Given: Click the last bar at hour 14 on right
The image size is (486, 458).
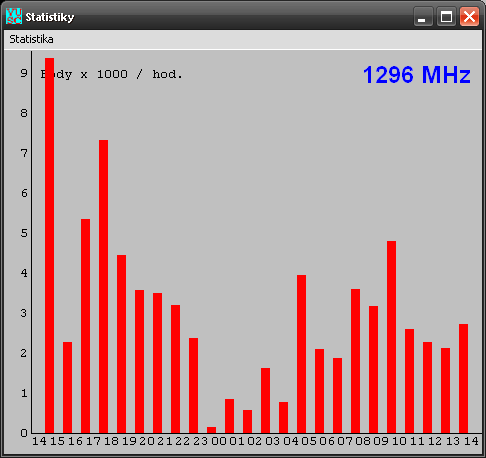Looking at the screenshot, I should (x=463, y=378).
